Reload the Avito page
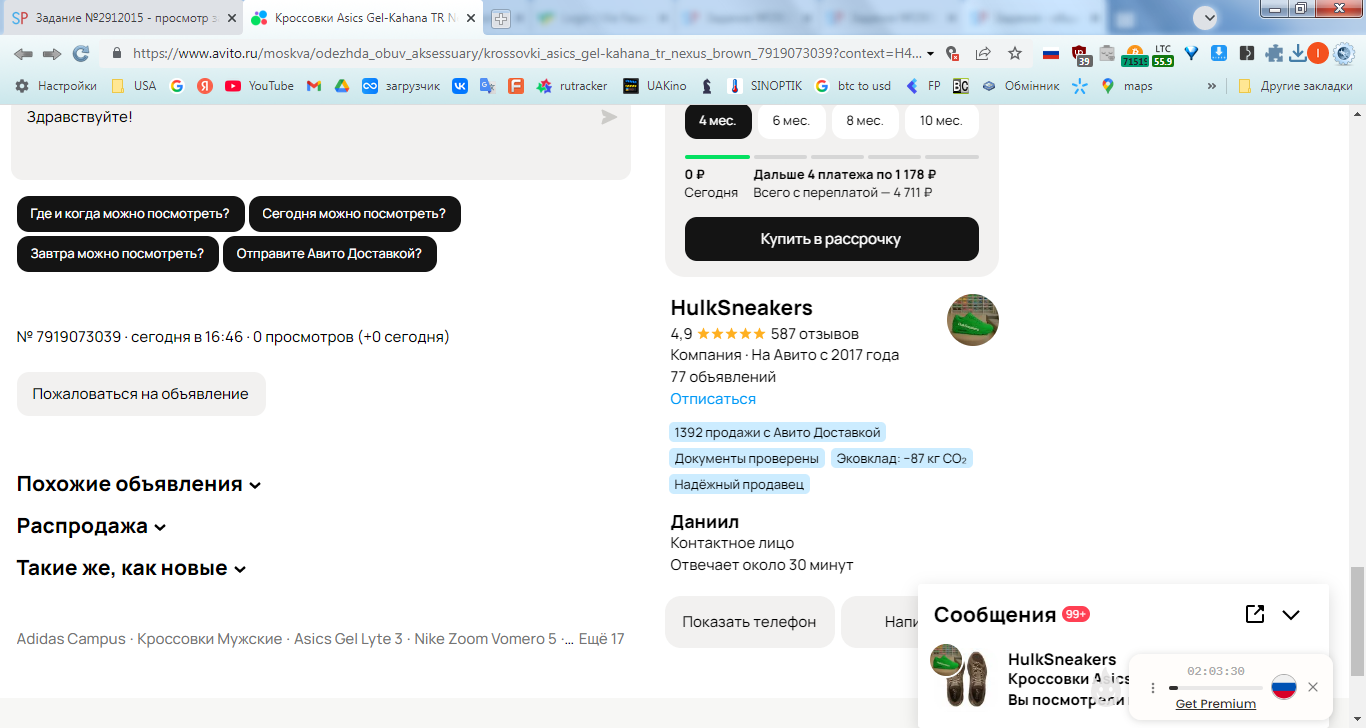 pyautogui.click(x=80, y=54)
